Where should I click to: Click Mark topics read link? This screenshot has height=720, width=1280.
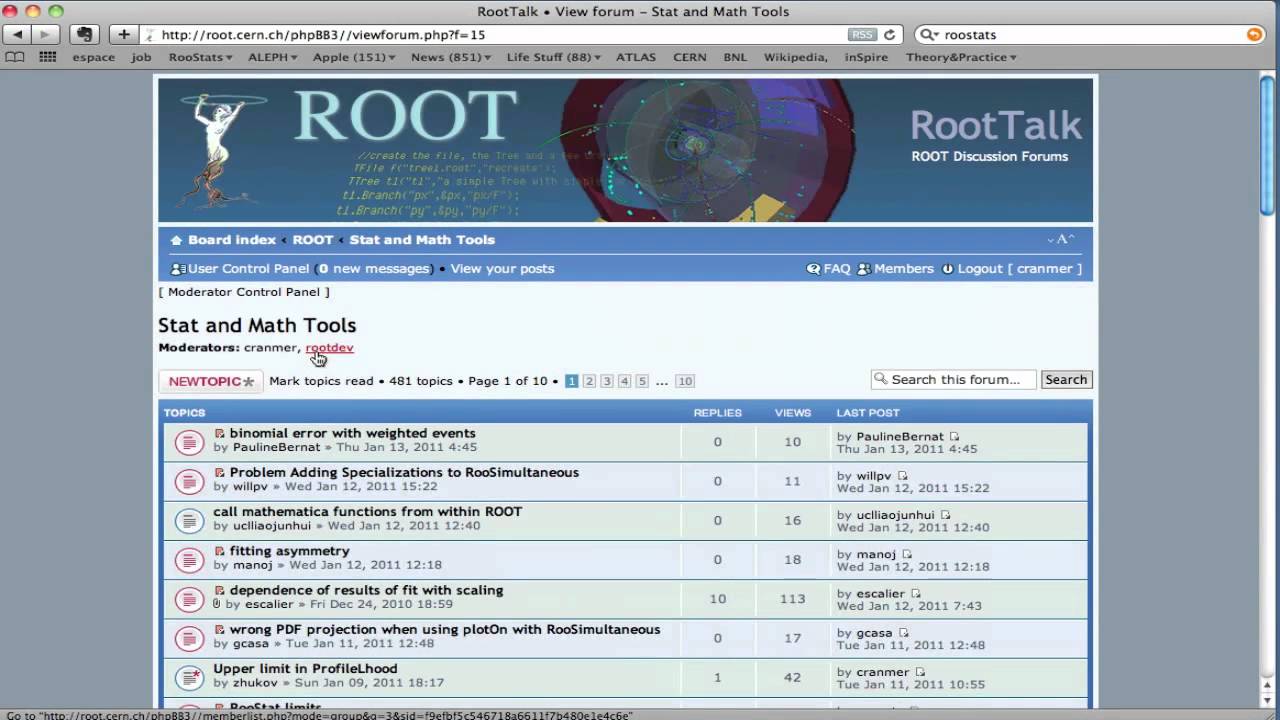(x=321, y=381)
